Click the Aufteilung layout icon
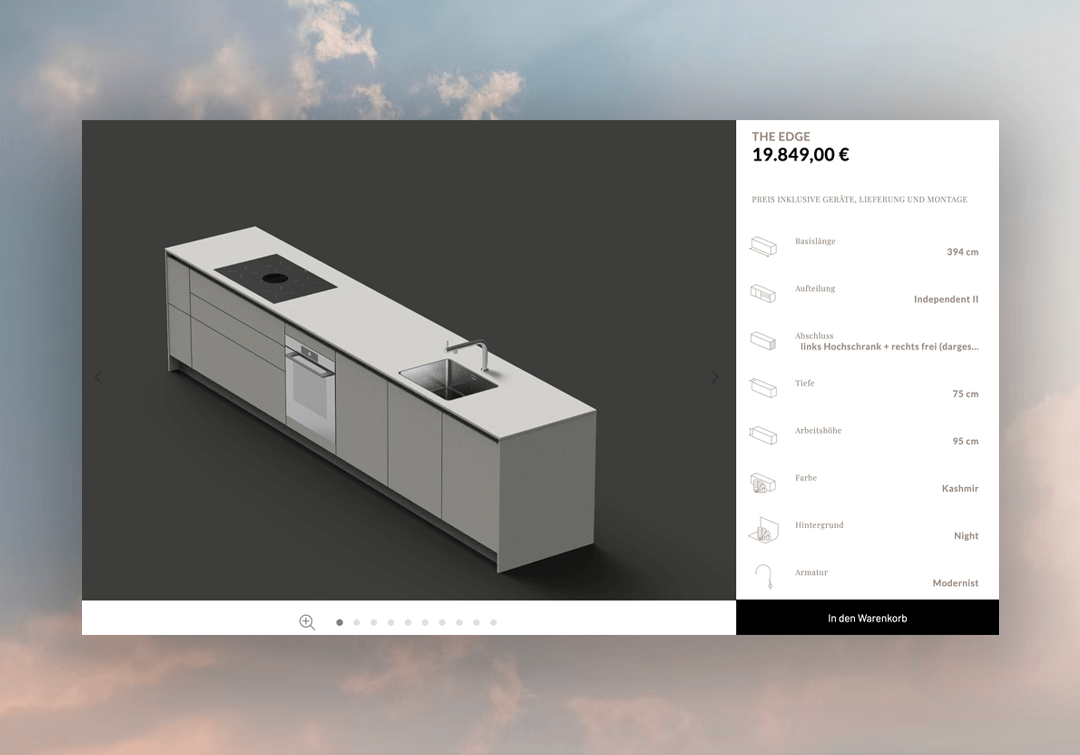The height and width of the screenshot is (755, 1080). [x=763, y=293]
